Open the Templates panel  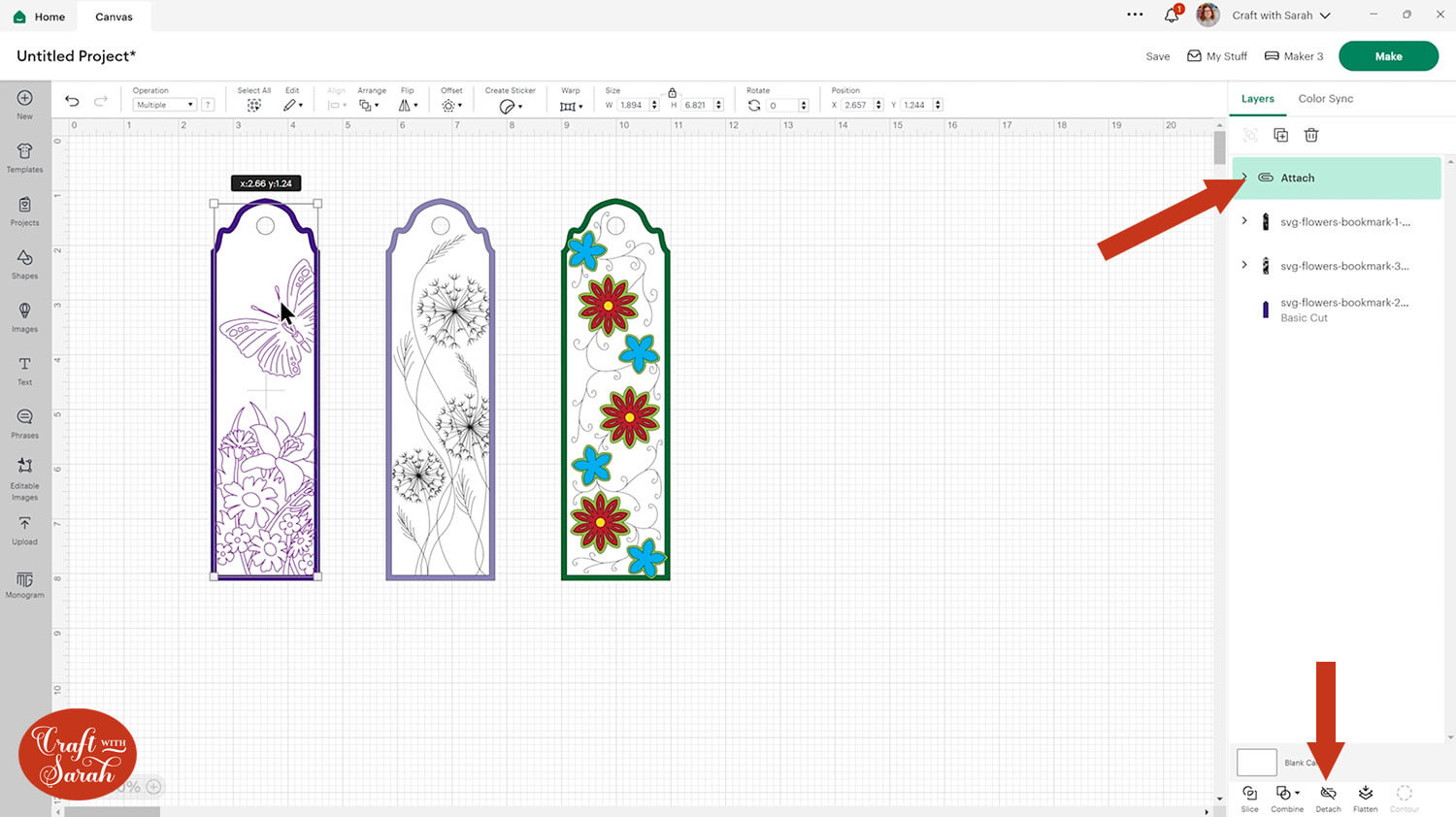[24, 157]
